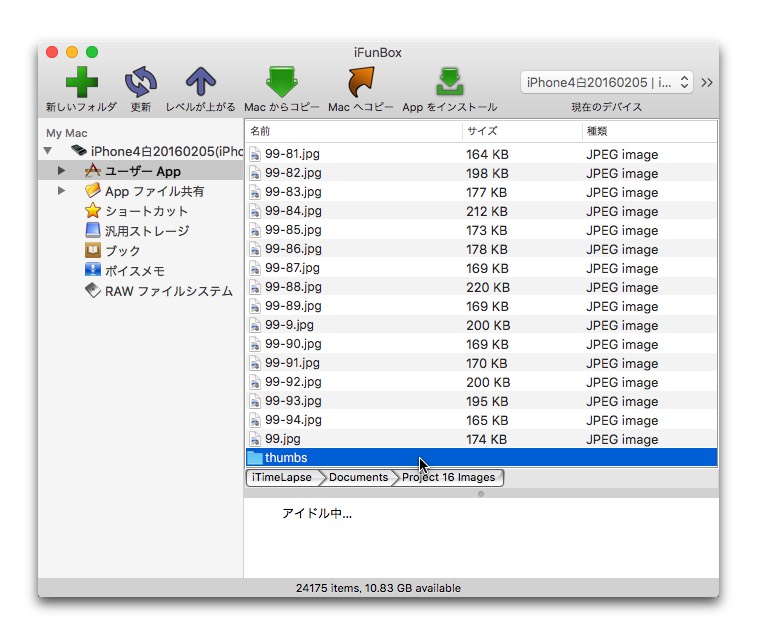Click the 99.jpg file icon

[255, 439]
